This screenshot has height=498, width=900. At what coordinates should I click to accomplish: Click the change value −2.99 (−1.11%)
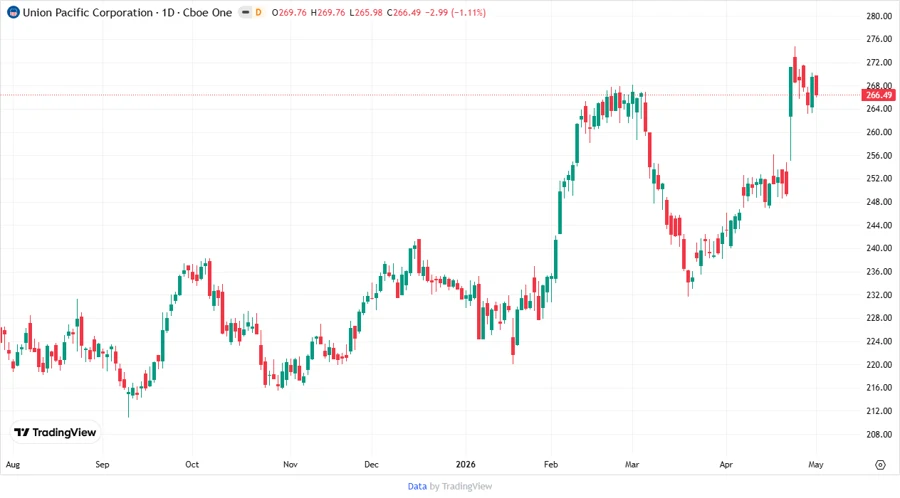tap(456, 12)
